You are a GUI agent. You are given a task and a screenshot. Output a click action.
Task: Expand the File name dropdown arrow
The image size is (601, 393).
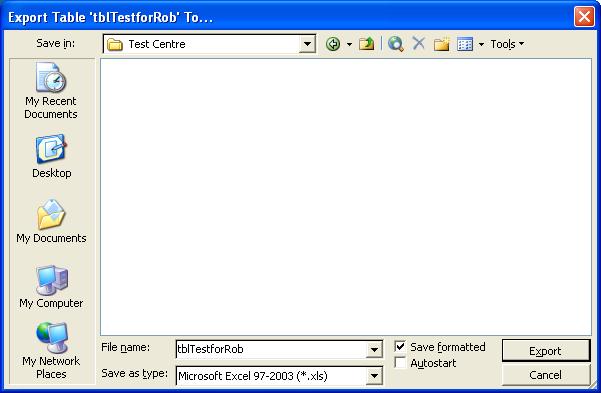[374, 349]
